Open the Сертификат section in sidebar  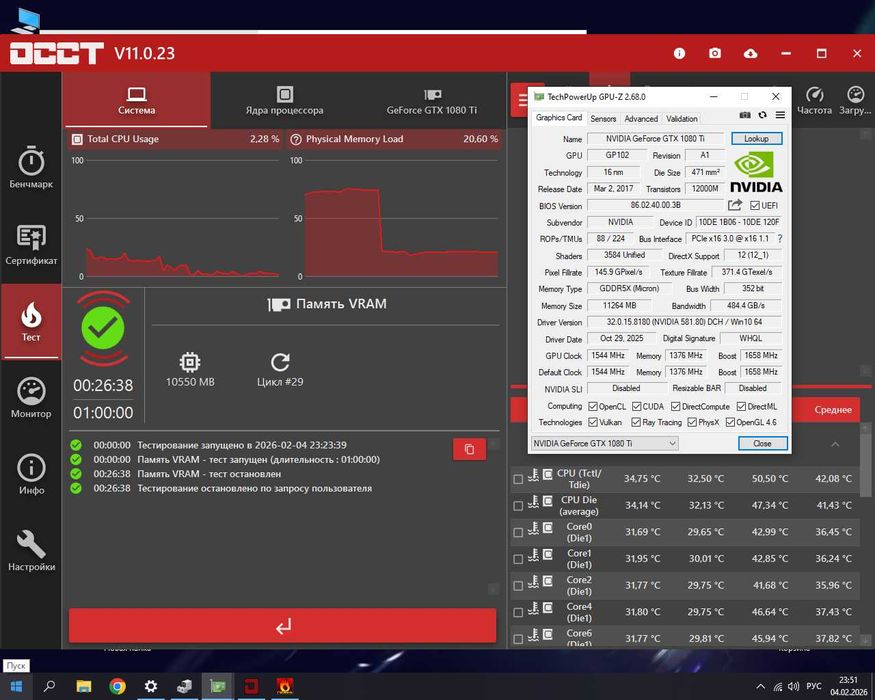[x=31, y=244]
